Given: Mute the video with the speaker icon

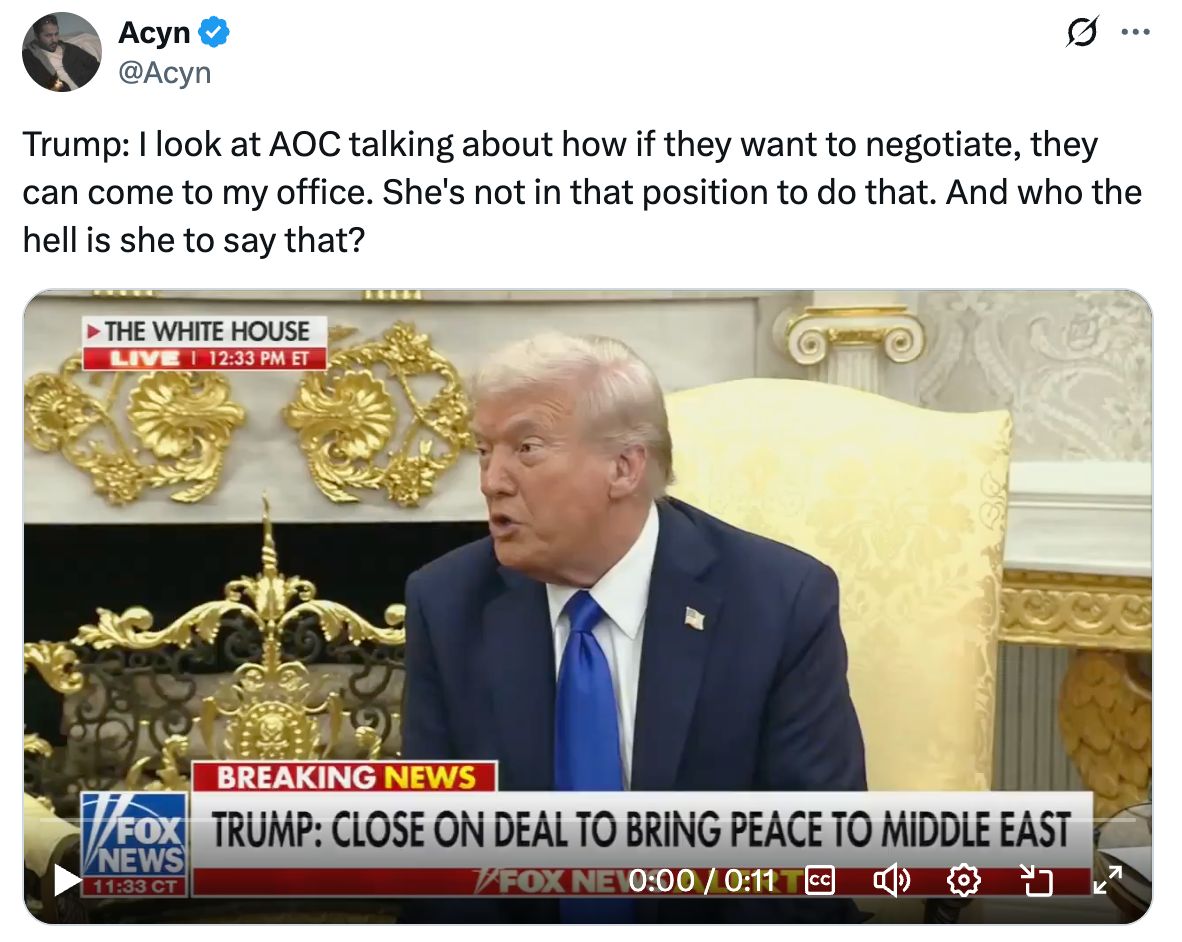Looking at the screenshot, I should 891,880.
